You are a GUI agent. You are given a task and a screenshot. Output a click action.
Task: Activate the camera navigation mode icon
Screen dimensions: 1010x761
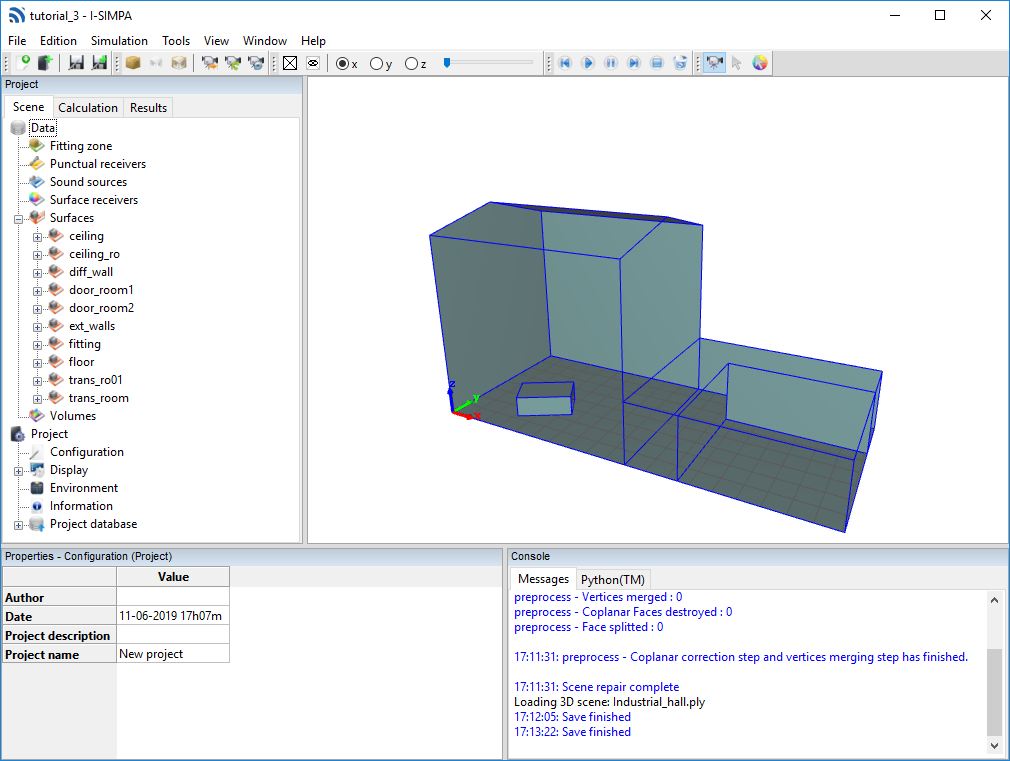(x=714, y=63)
